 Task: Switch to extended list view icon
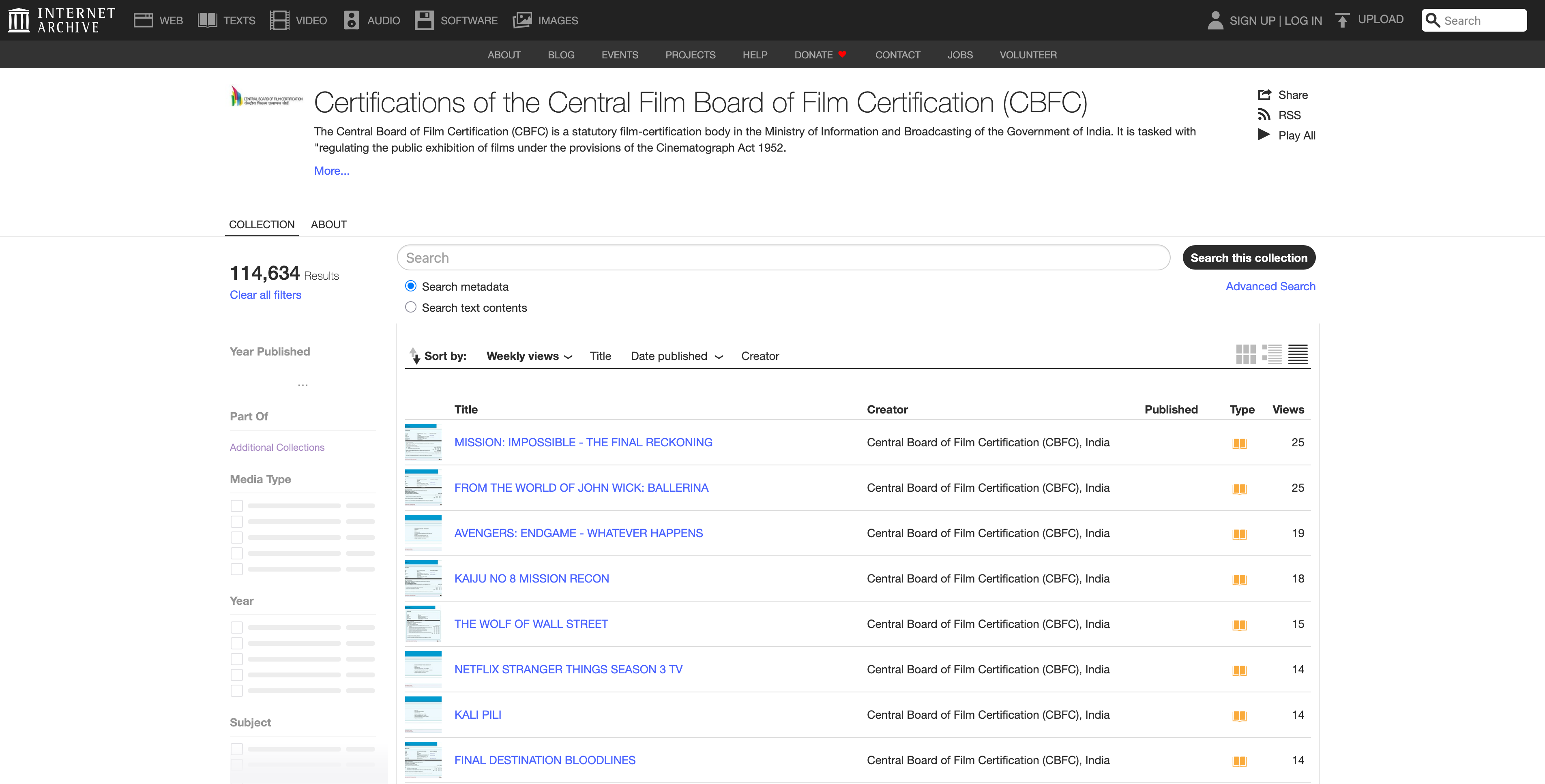click(1272, 354)
